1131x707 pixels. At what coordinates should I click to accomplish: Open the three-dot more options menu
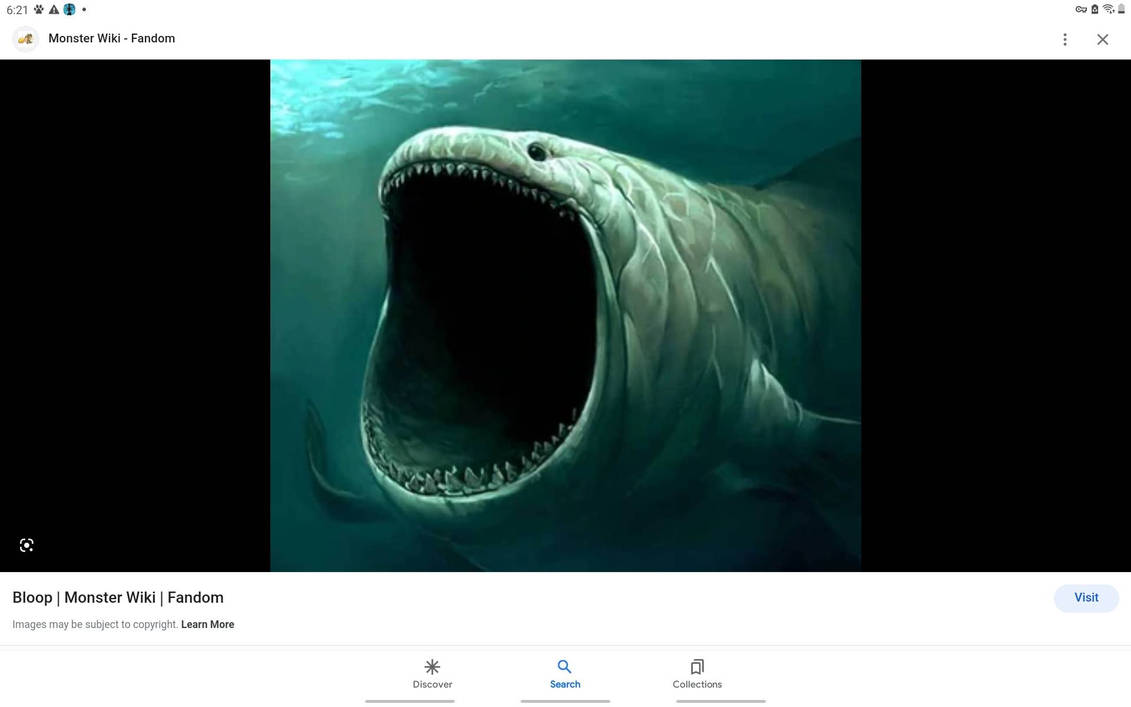tap(1065, 40)
